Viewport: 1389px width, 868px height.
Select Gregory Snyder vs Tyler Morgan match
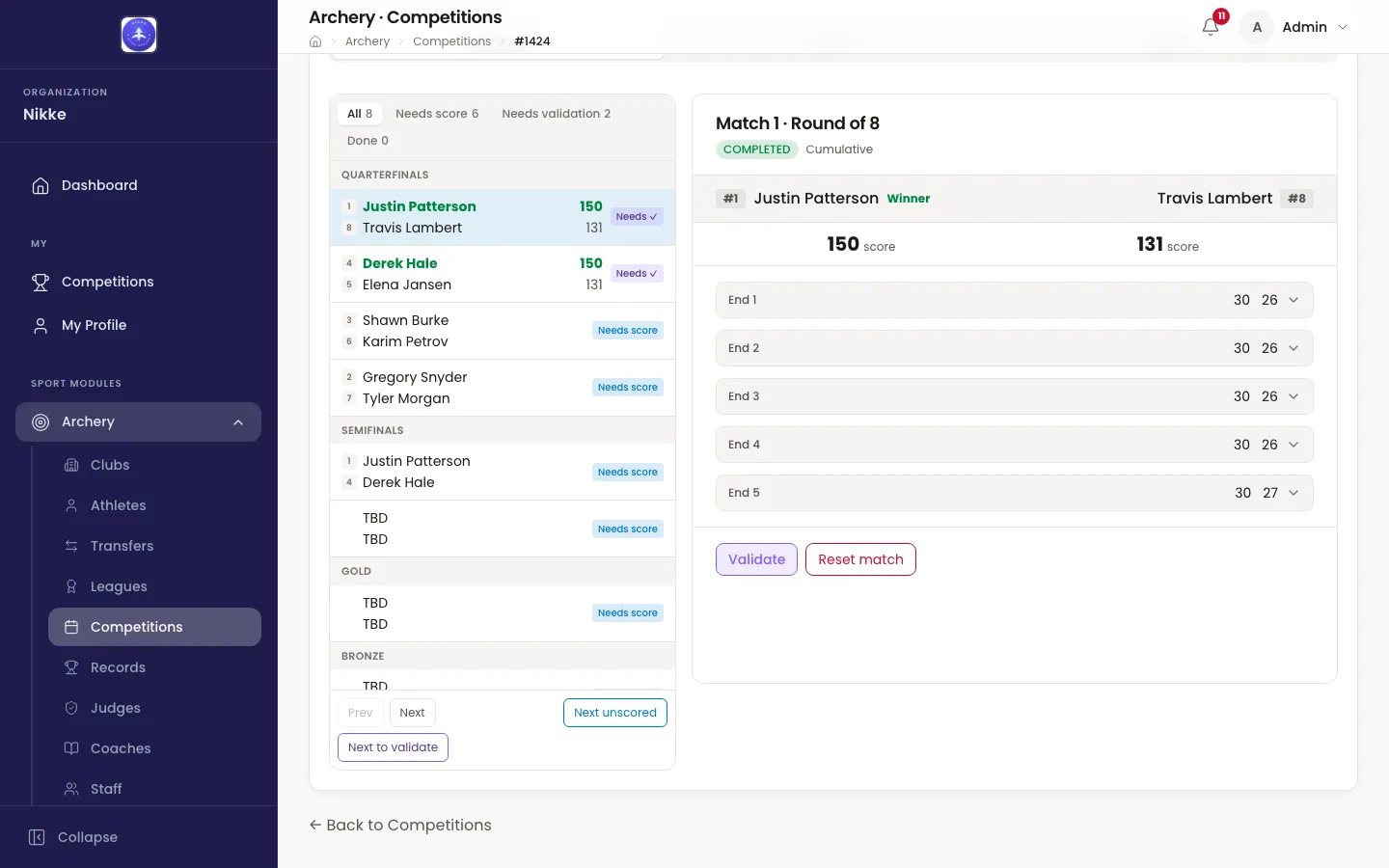click(x=503, y=388)
